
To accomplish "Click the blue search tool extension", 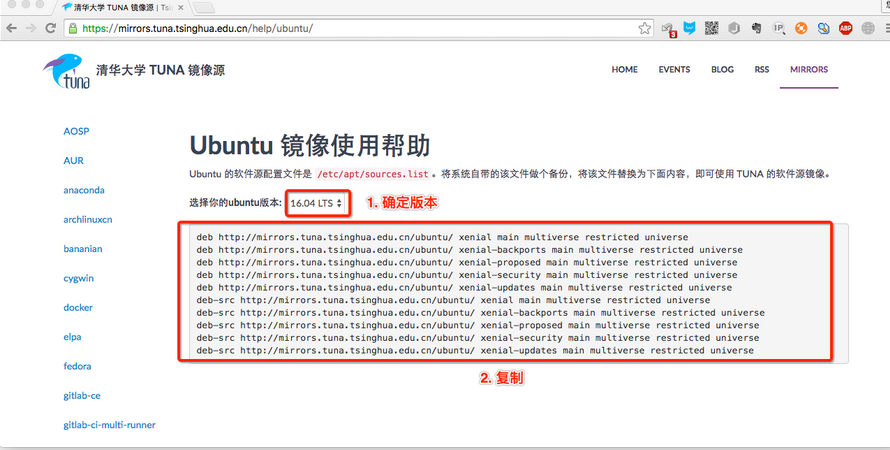I will point(824,28).
